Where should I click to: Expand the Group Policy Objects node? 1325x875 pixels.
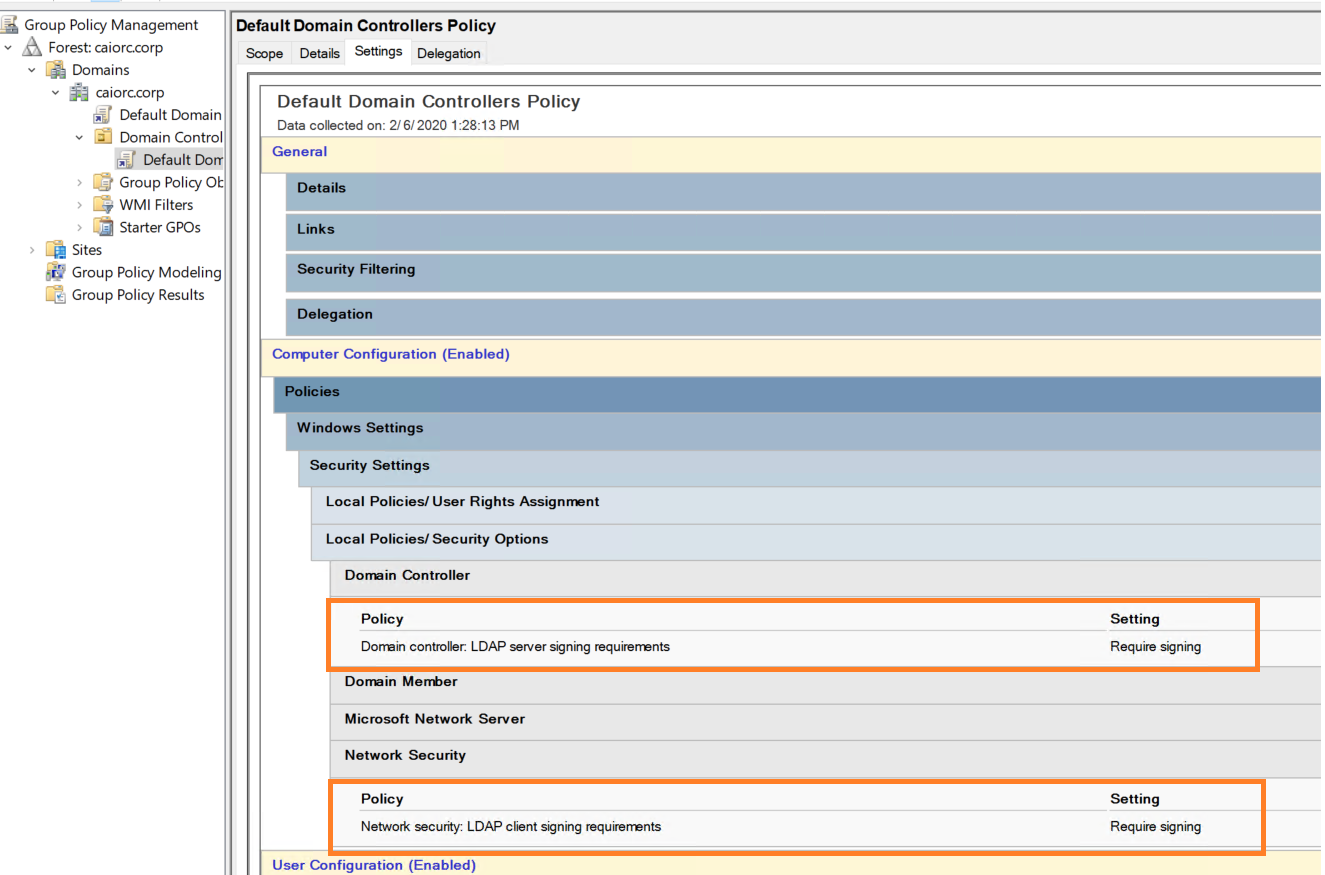pyautogui.click(x=80, y=182)
